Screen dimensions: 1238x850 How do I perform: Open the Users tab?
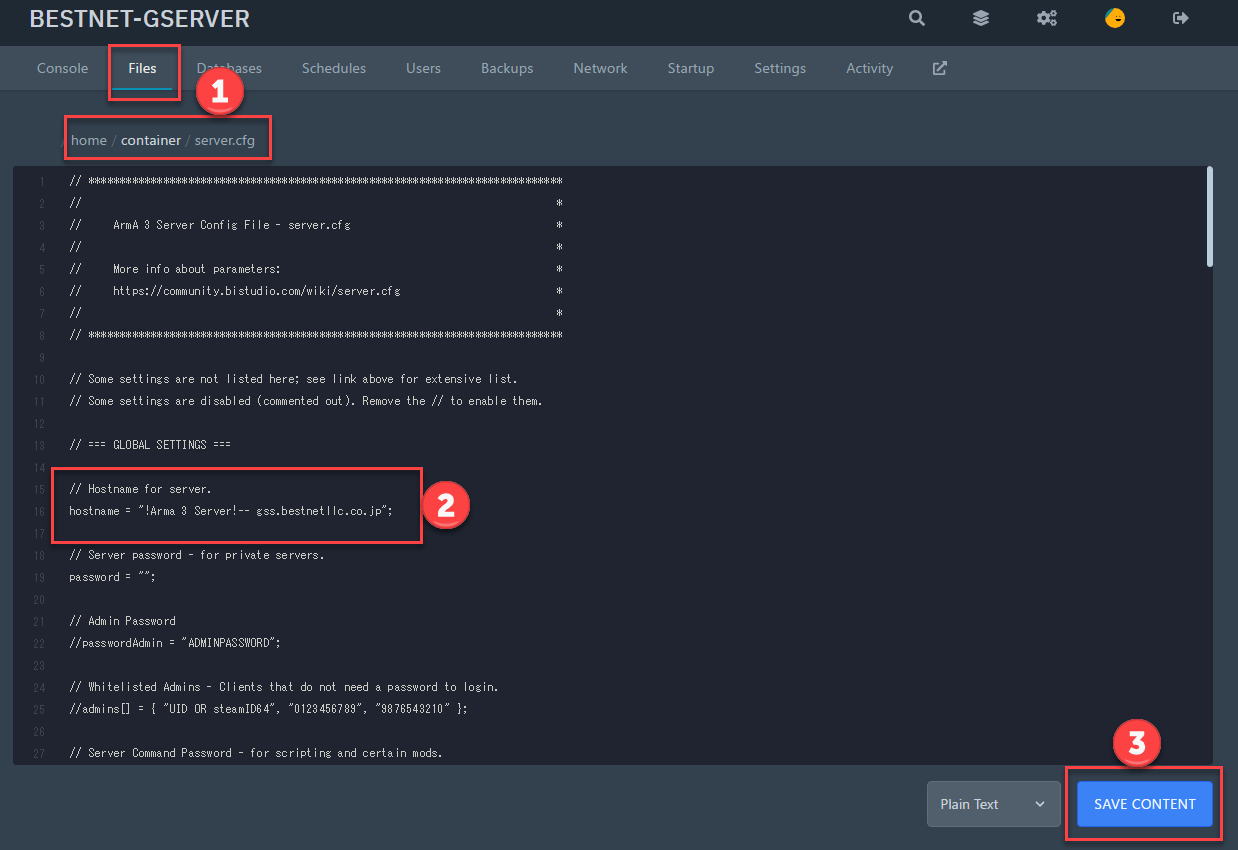[423, 68]
